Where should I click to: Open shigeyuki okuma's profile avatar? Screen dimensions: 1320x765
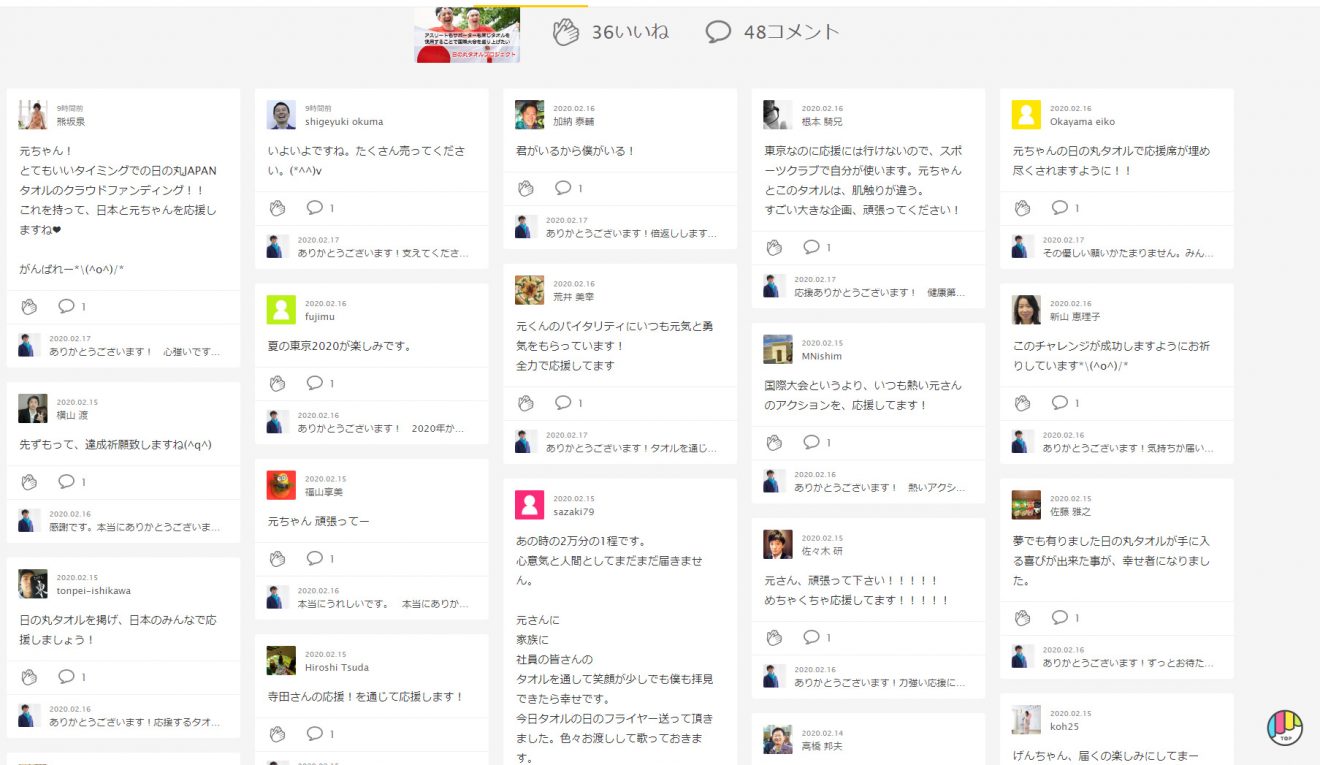[x=281, y=114]
